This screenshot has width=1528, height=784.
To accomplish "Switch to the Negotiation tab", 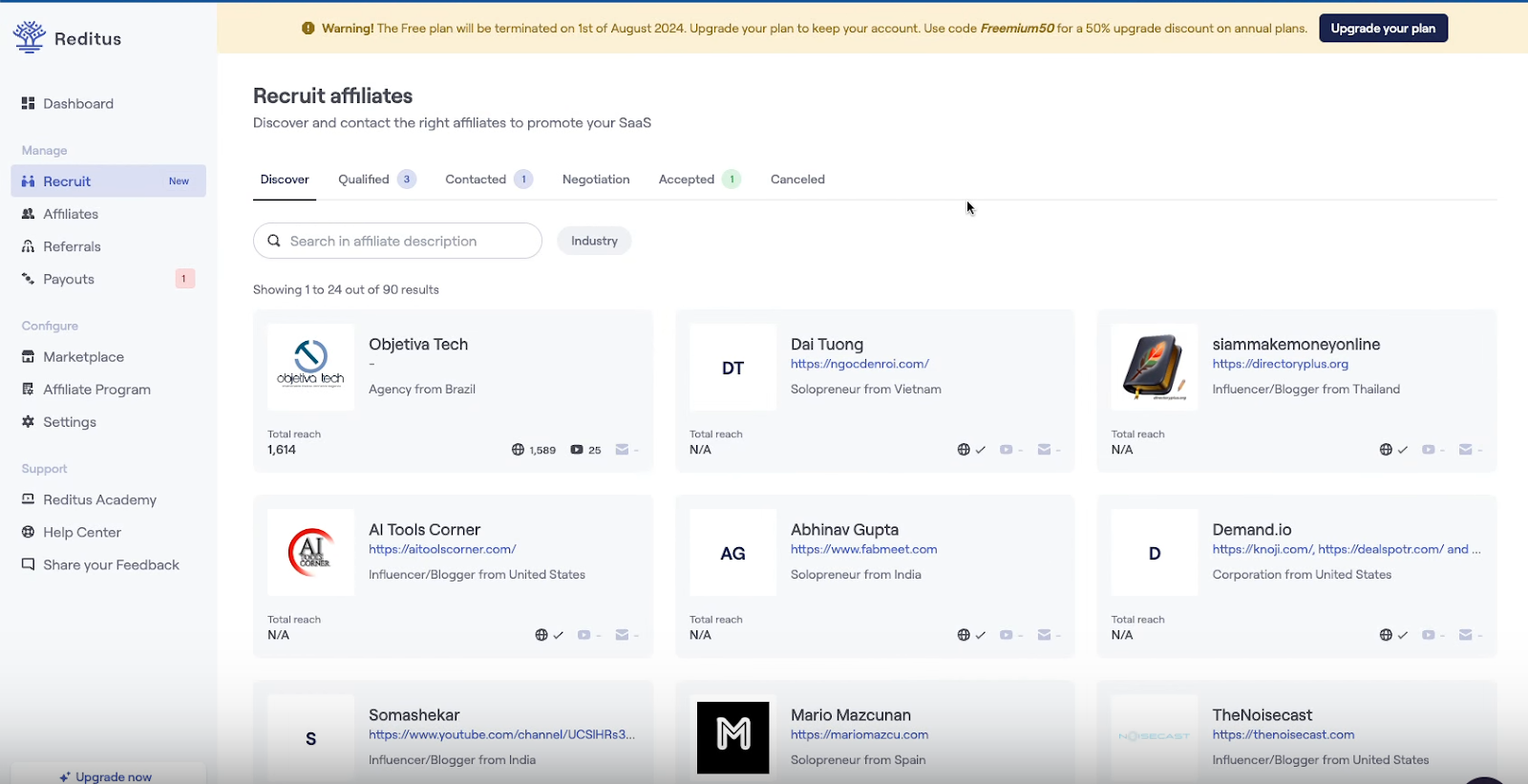I will [x=596, y=179].
